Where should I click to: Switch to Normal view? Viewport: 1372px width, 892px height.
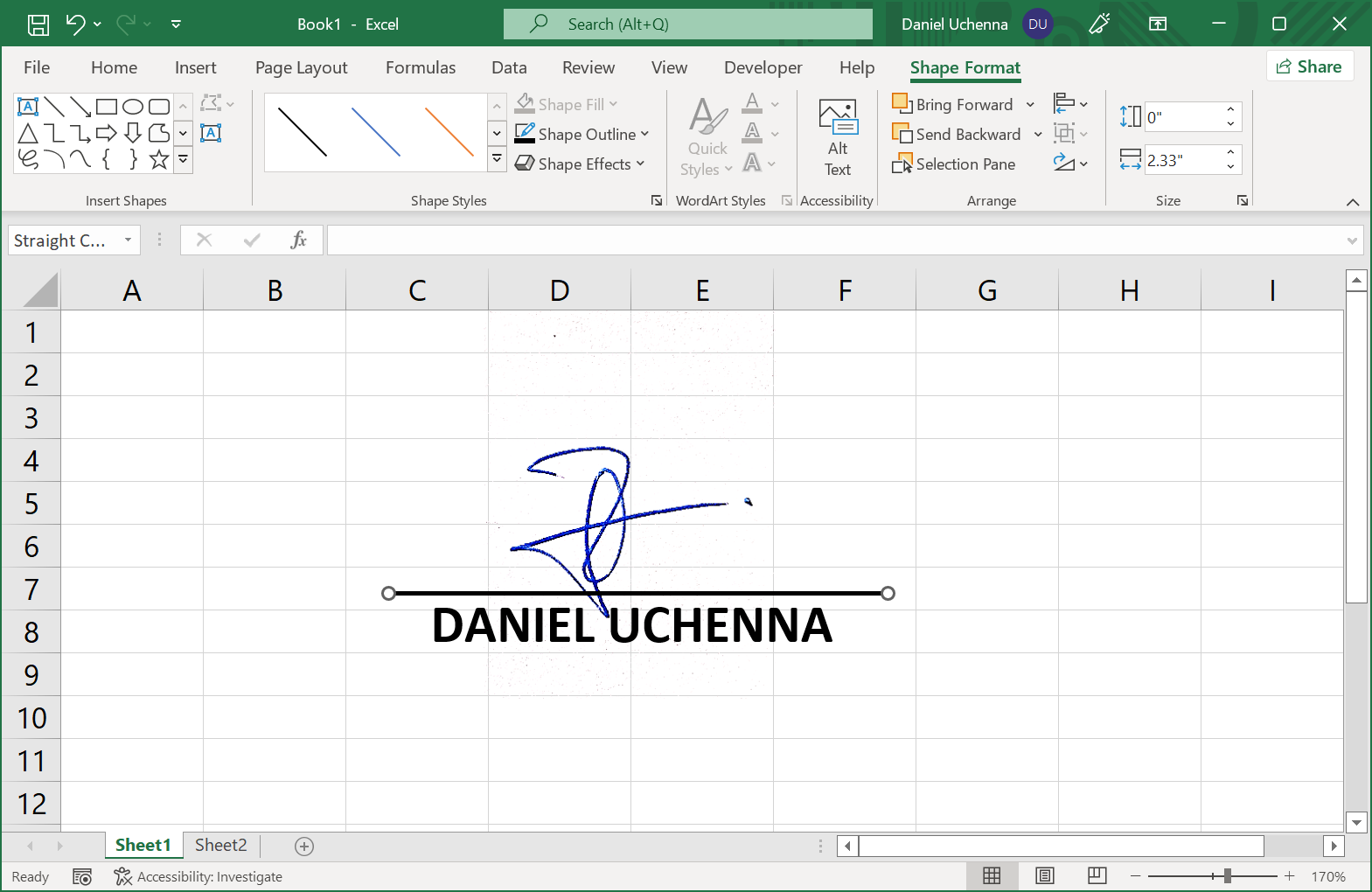pyautogui.click(x=992, y=875)
